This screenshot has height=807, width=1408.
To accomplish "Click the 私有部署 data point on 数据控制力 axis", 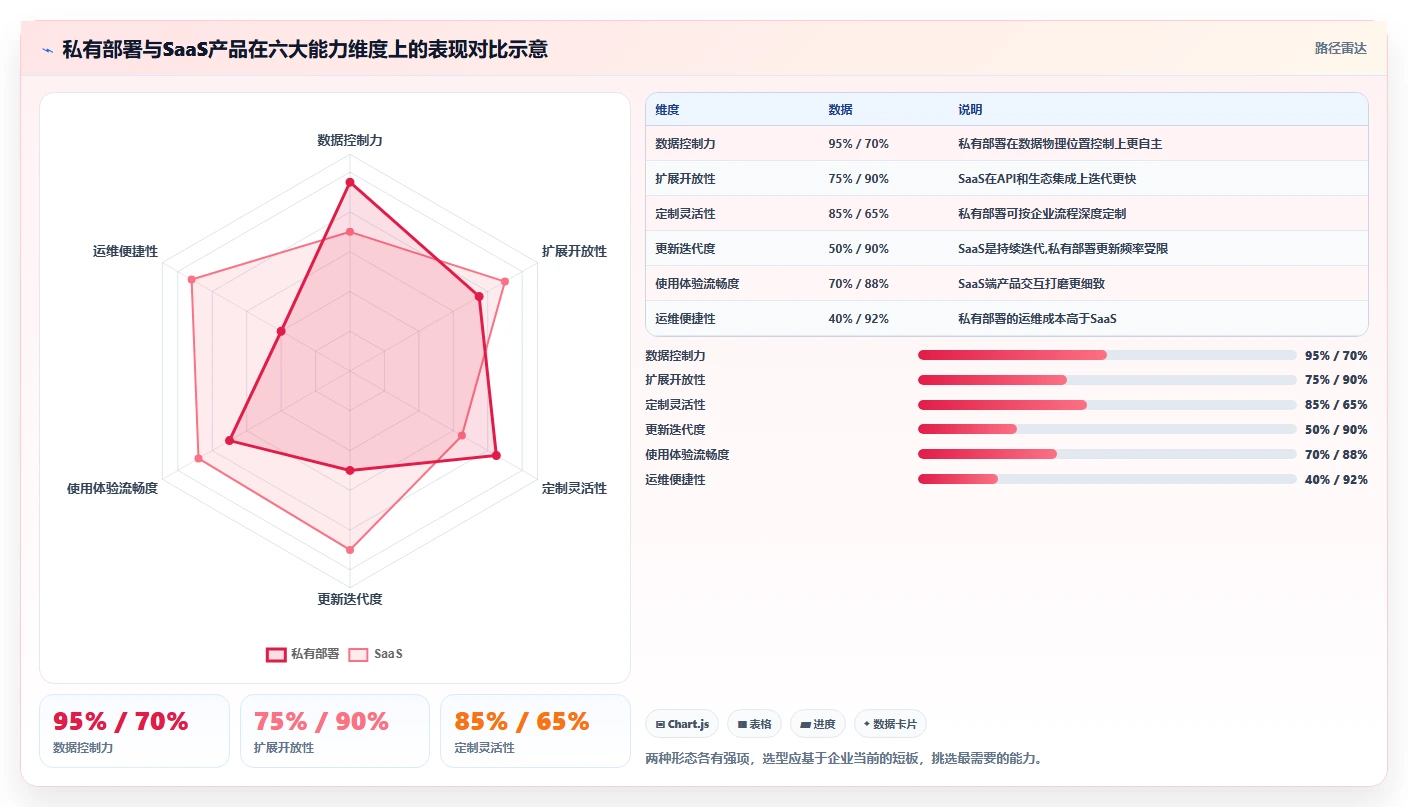I will [x=350, y=183].
